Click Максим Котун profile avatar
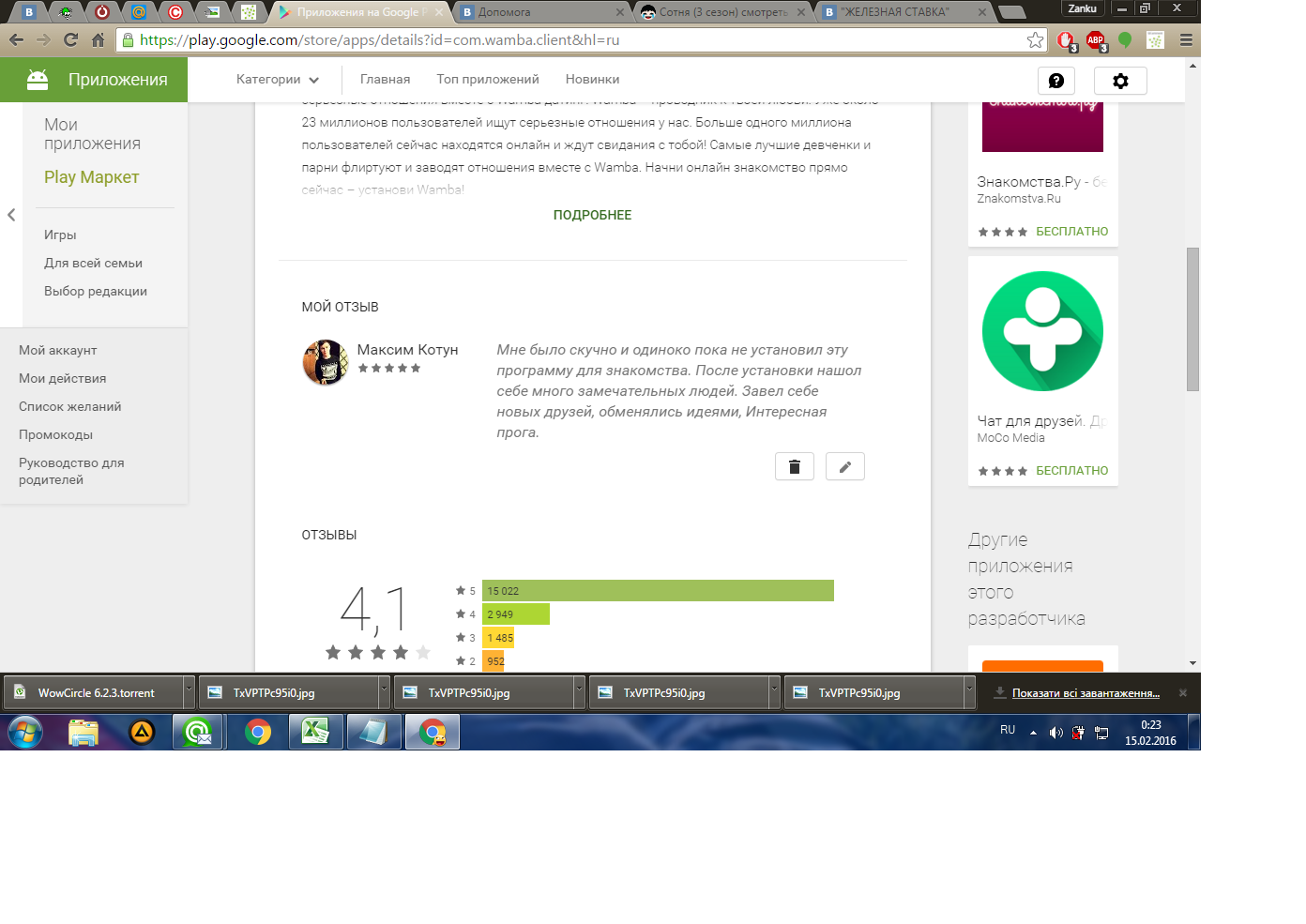Screen dimensions: 1306x924 (326, 362)
